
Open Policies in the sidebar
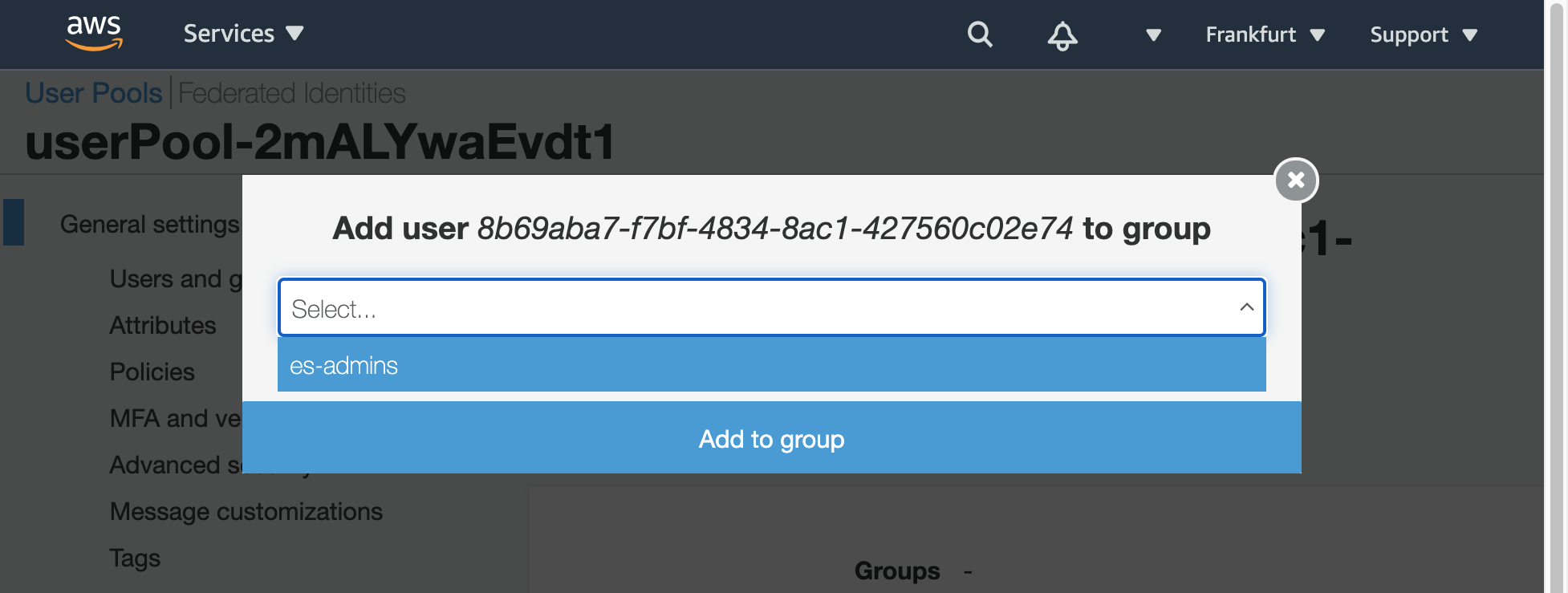click(x=152, y=372)
